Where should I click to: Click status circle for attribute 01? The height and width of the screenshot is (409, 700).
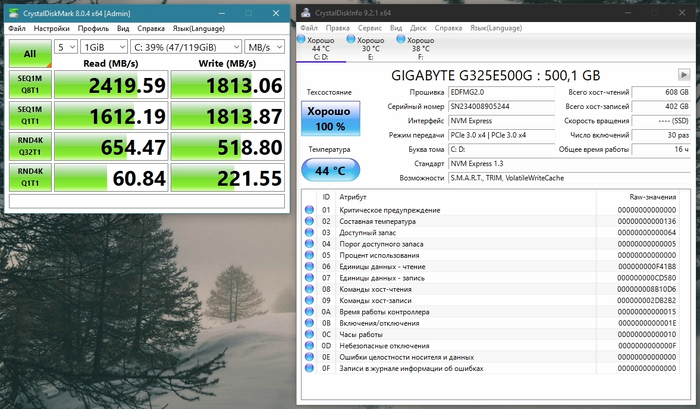click(x=309, y=210)
